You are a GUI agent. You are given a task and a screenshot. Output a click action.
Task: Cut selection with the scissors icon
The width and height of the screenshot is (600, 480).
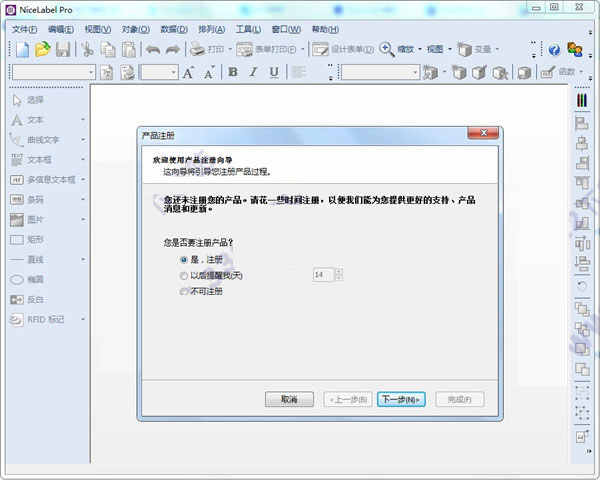(x=88, y=50)
